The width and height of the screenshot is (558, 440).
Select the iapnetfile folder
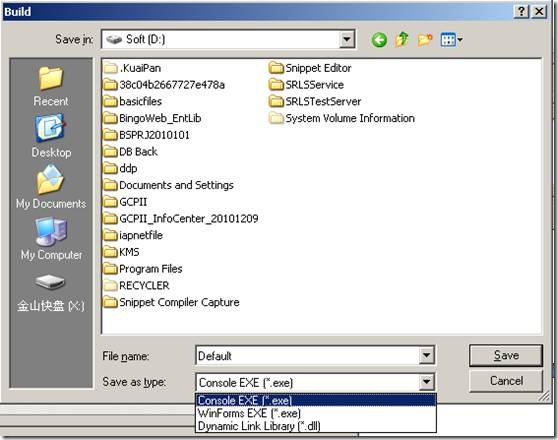(x=133, y=235)
